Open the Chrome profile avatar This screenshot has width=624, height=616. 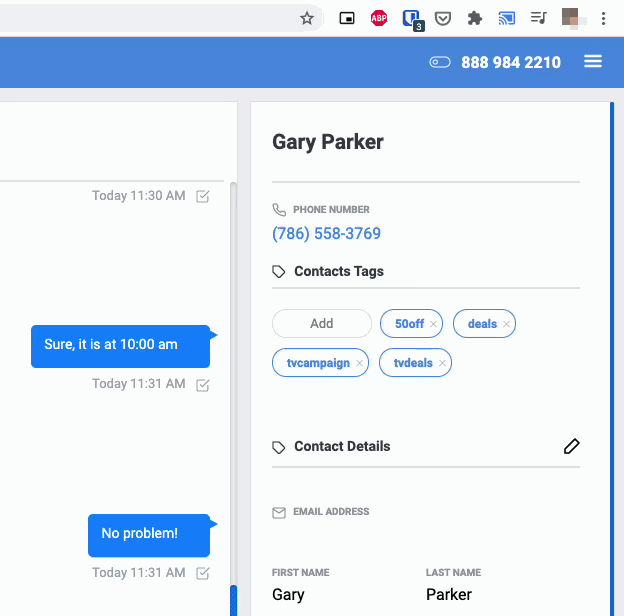pos(571,18)
